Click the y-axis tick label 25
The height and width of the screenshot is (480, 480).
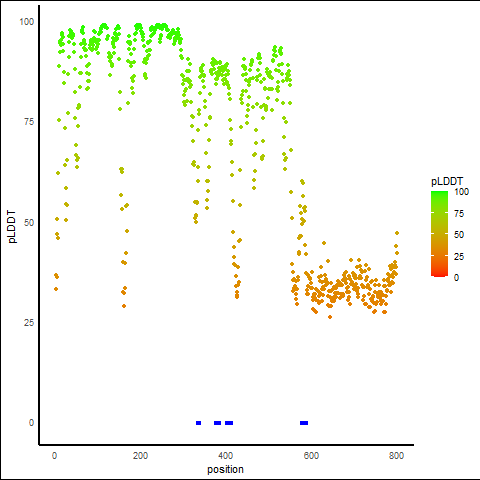[x=29, y=323]
